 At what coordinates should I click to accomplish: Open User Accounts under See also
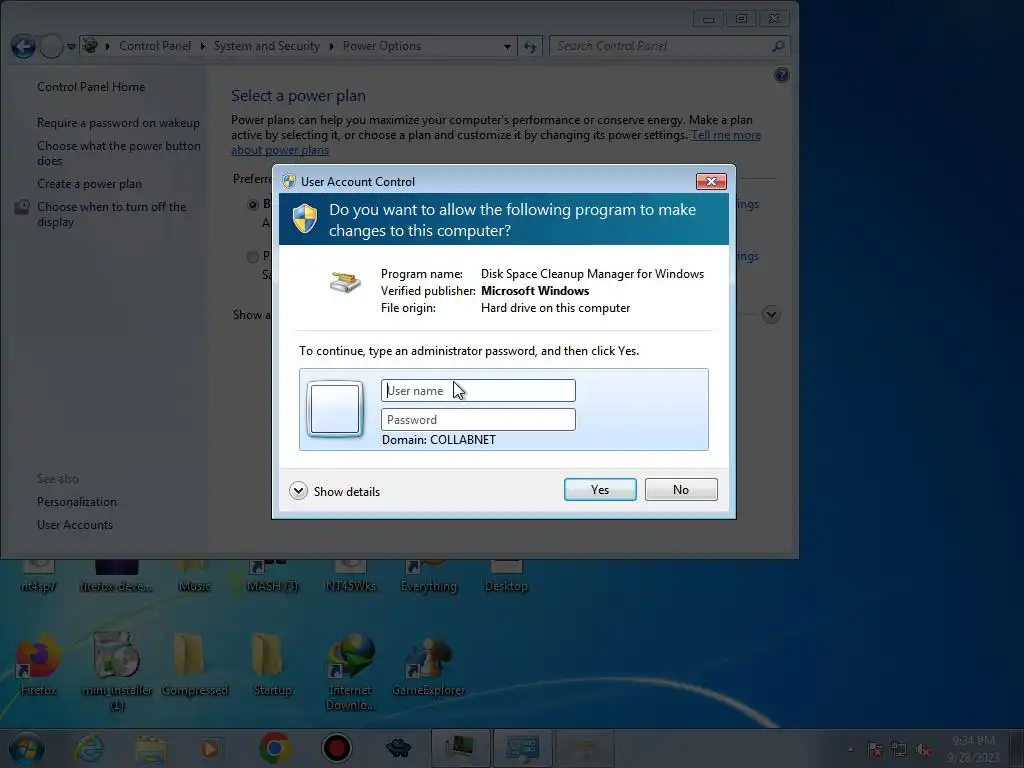pos(75,524)
